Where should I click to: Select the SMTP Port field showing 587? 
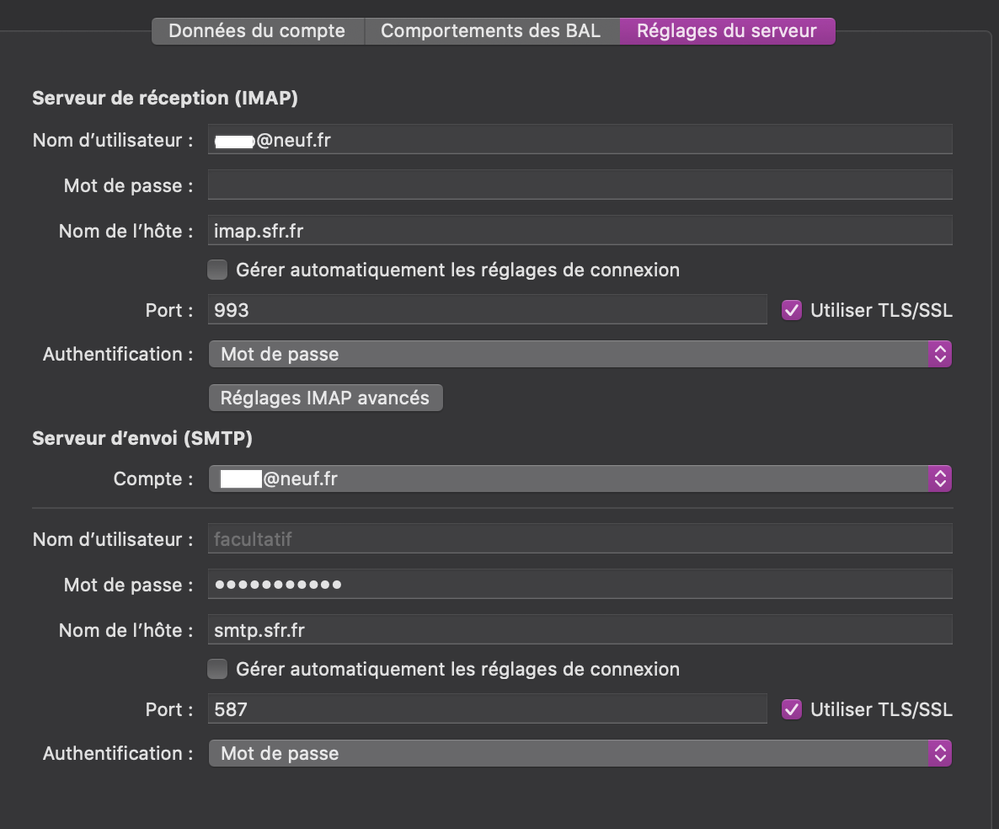click(487, 709)
